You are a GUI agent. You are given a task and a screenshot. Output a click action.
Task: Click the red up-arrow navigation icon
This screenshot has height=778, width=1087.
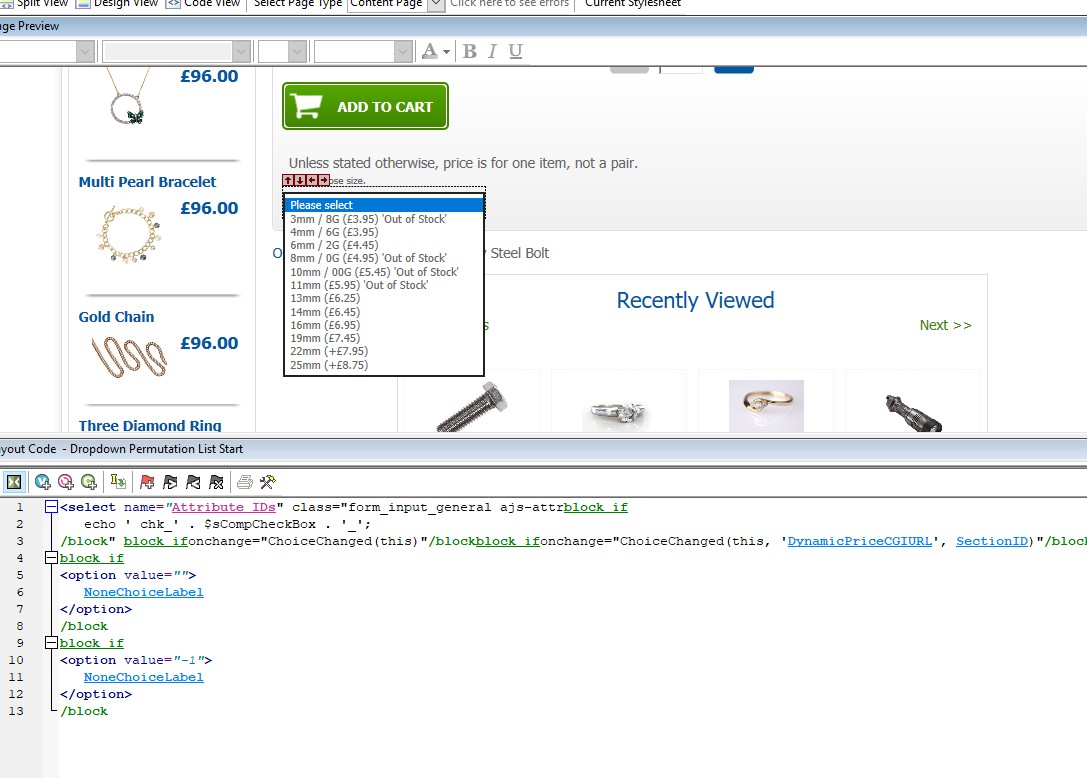[x=288, y=180]
